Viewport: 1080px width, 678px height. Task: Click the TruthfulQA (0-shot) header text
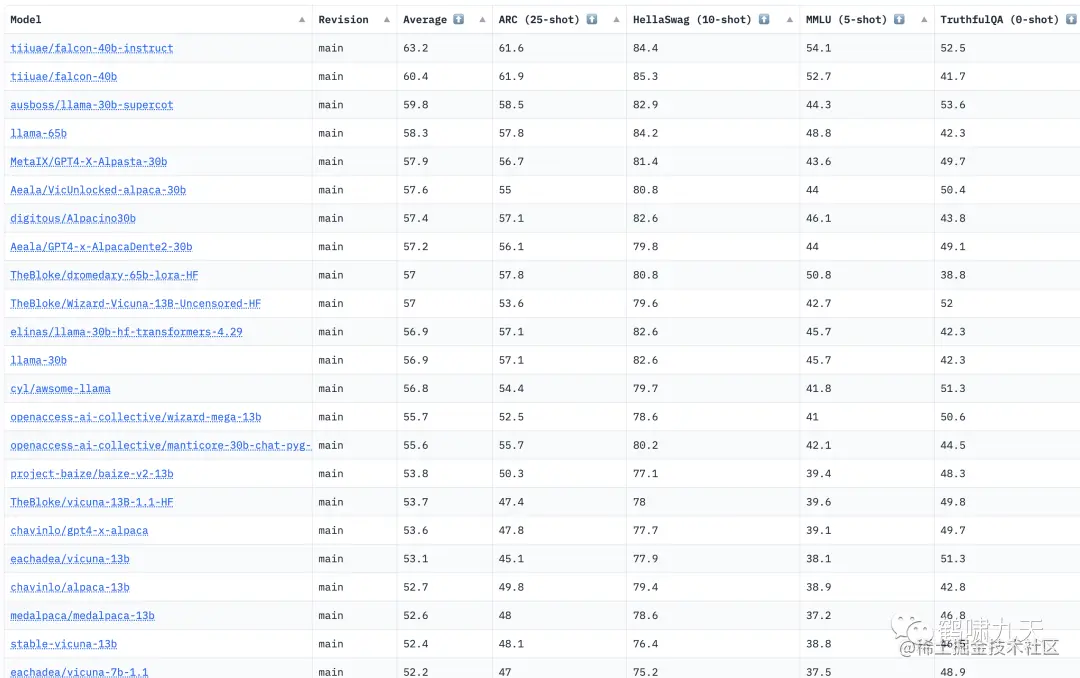pyautogui.click(x=999, y=19)
